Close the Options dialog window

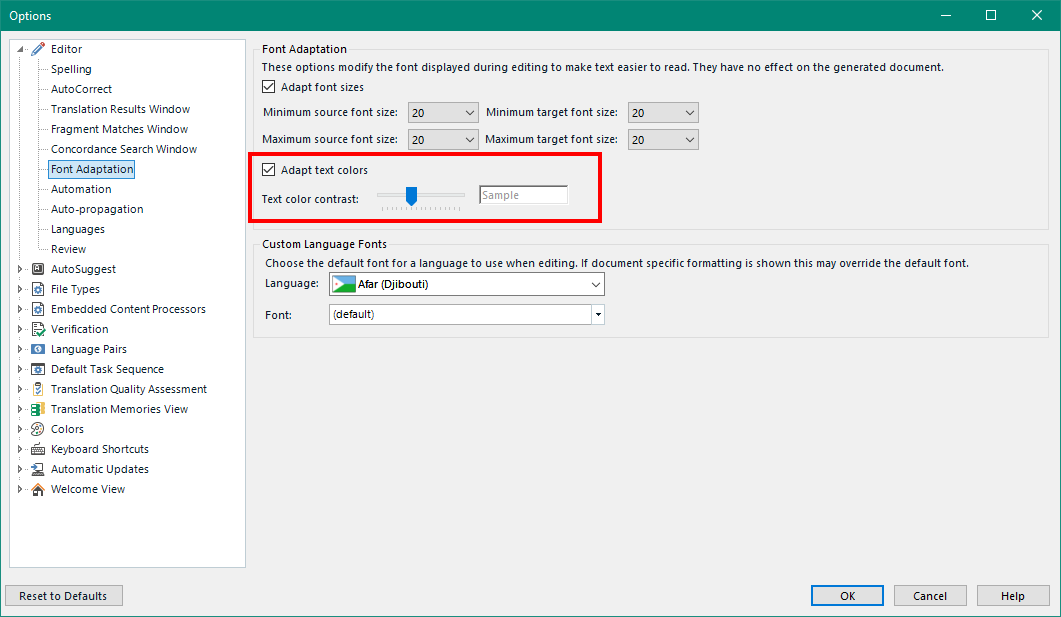point(1037,16)
